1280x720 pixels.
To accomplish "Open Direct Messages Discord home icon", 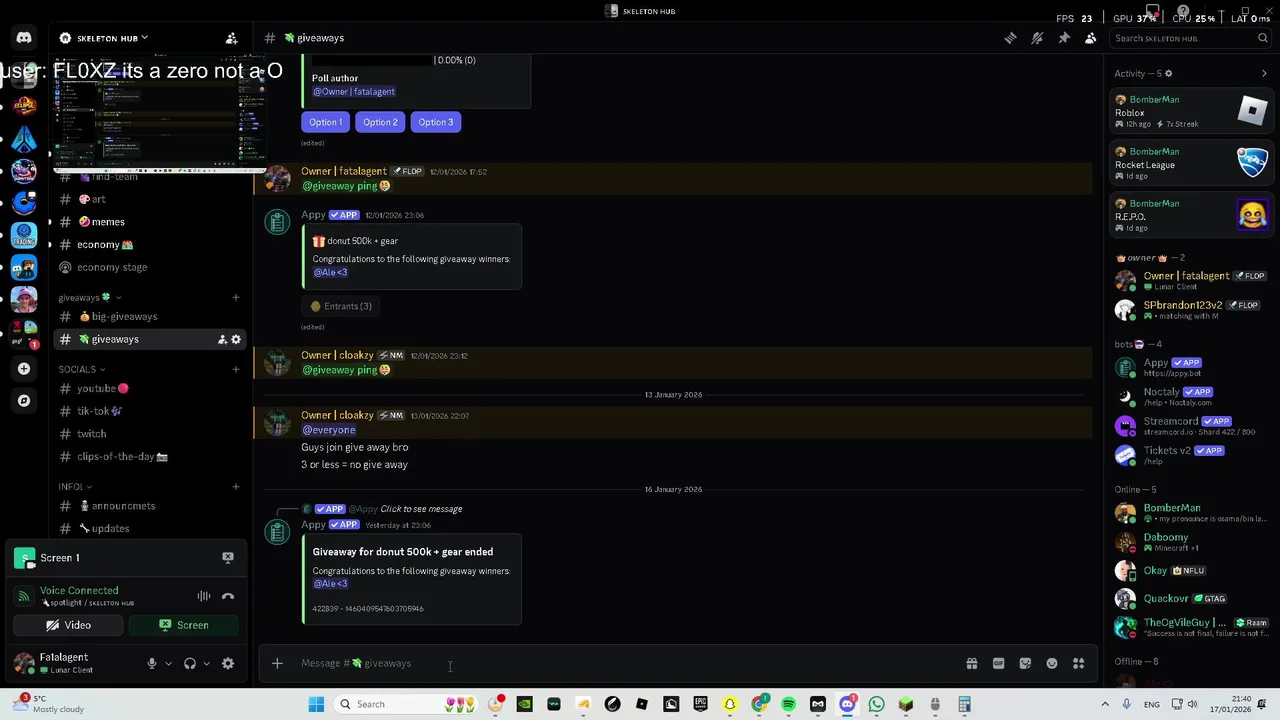I will point(24,38).
